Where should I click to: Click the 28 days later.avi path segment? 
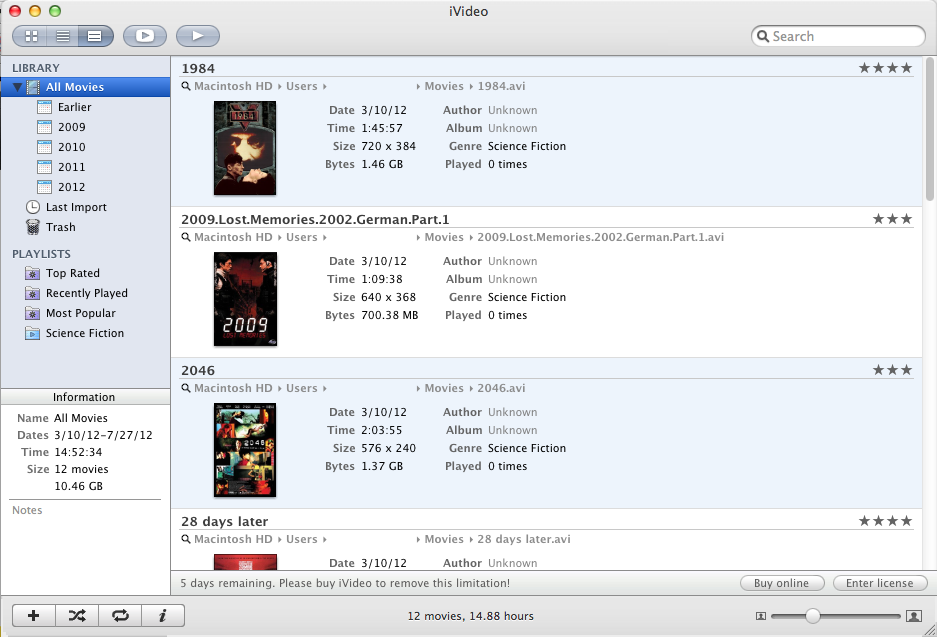tap(523, 539)
